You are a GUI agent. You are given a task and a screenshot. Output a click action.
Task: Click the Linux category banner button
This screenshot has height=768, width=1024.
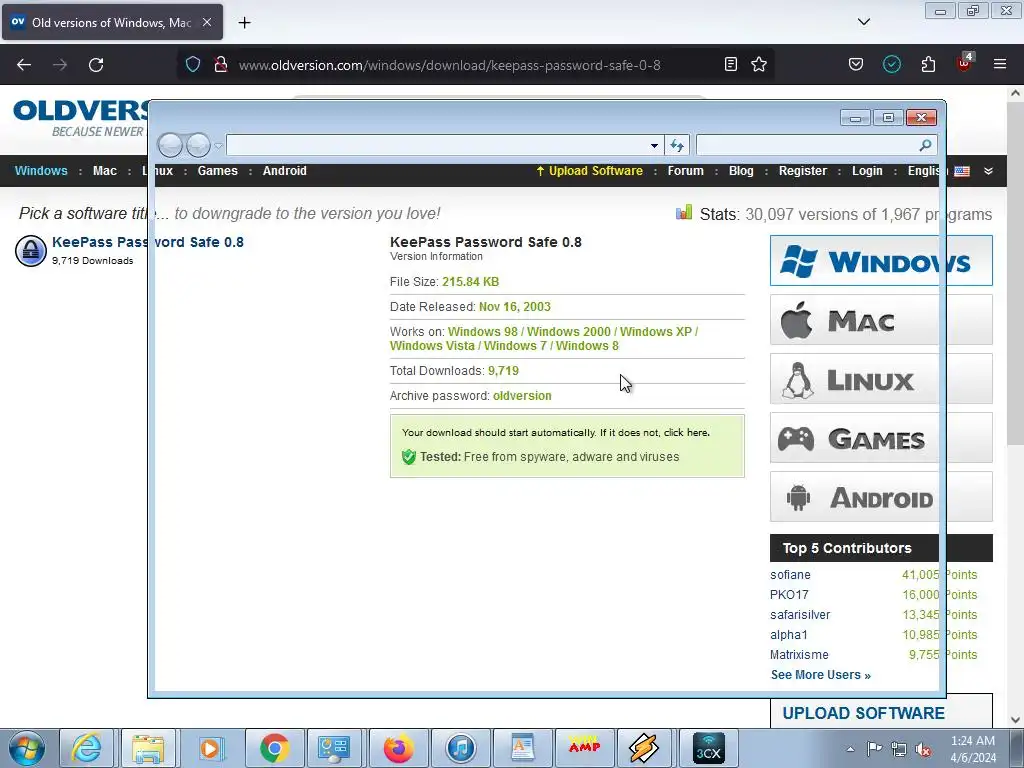(881, 379)
